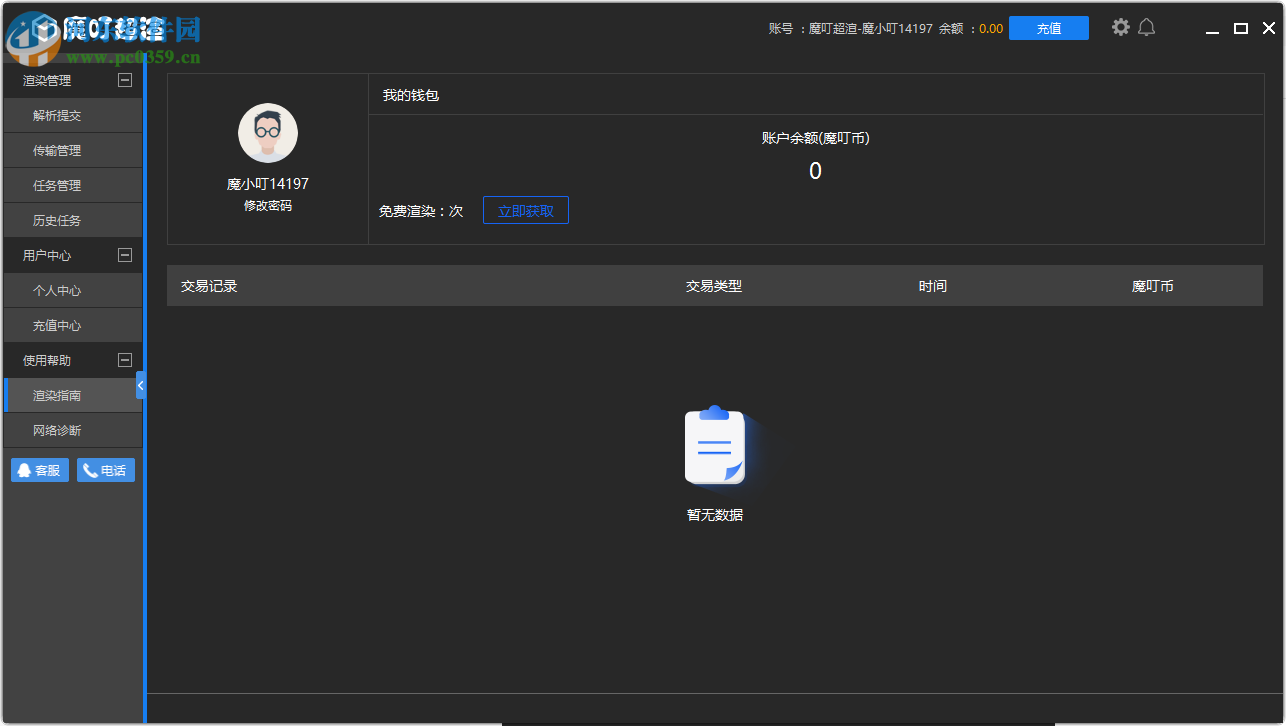The width and height of the screenshot is (1286, 726).
Task: Click the 电话 phone support icon
Action: pos(105,469)
